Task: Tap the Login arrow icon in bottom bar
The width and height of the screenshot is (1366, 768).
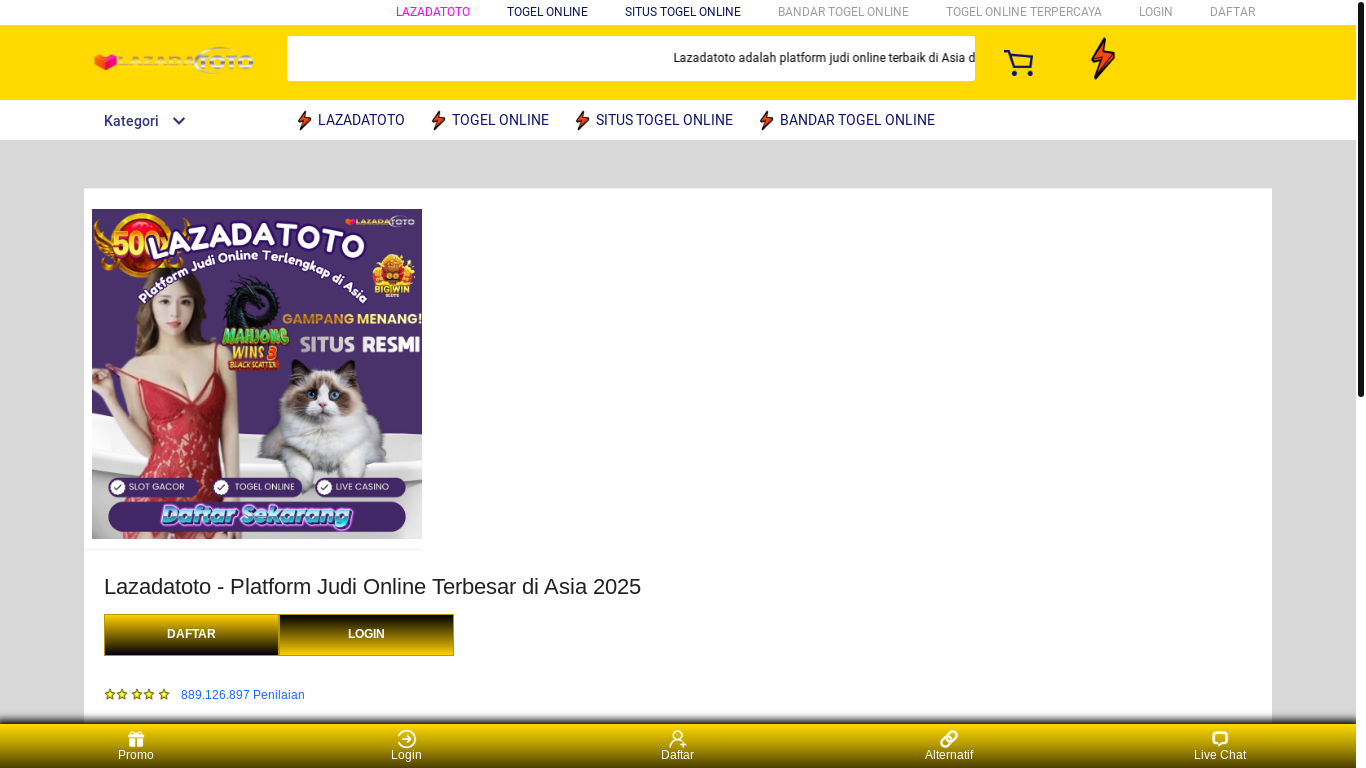Action: coord(406,739)
